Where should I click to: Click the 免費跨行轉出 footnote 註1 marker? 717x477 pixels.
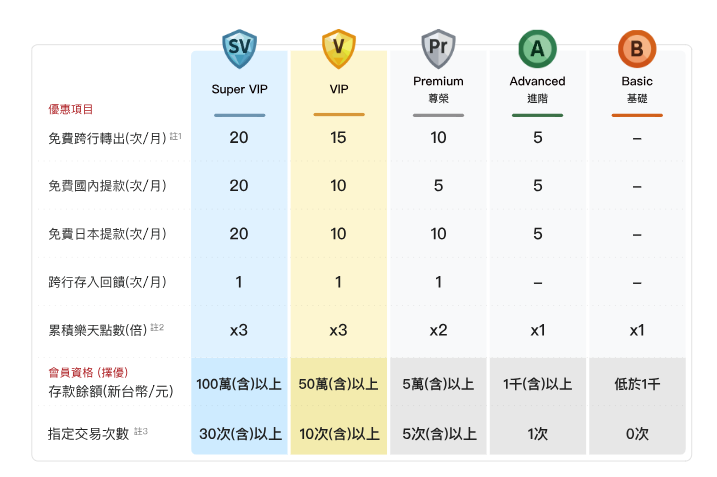(x=175, y=135)
